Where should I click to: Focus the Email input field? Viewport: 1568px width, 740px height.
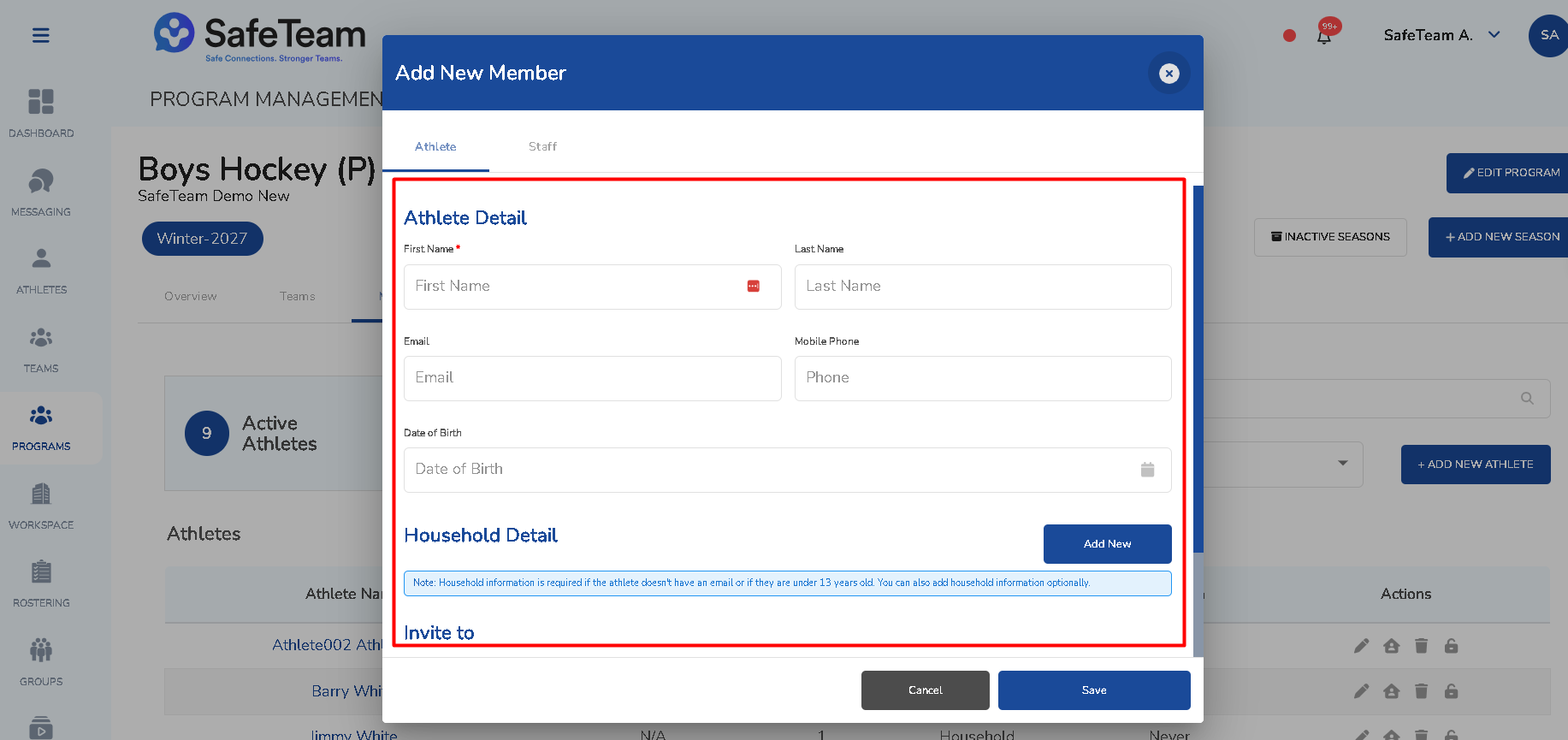pyautogui.click(x=592, y=378)
